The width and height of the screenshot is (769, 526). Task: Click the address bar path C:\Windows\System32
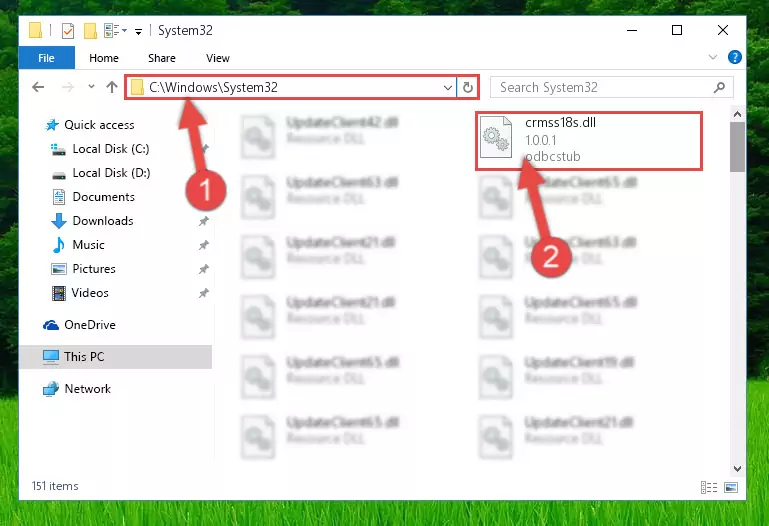pos(213,87)
